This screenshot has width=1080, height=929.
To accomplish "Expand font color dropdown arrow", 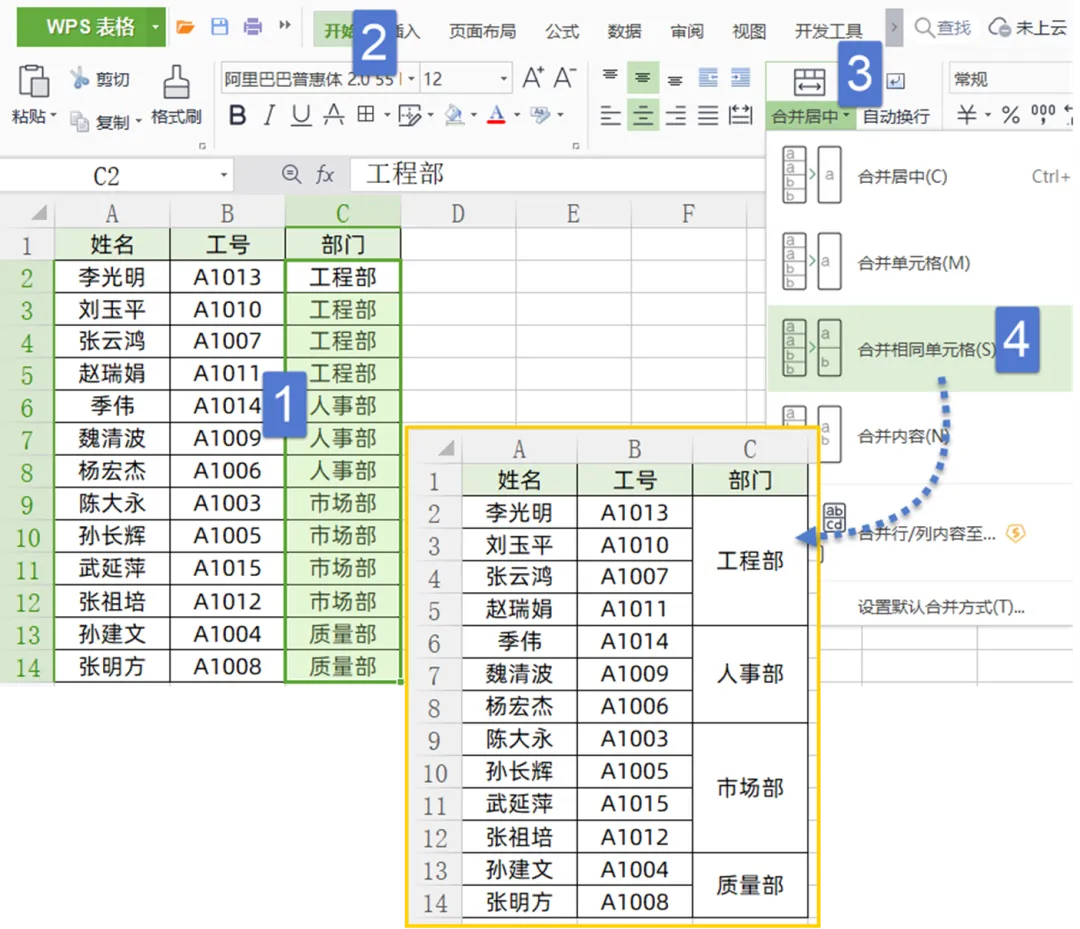I will (x=517, y=115).
